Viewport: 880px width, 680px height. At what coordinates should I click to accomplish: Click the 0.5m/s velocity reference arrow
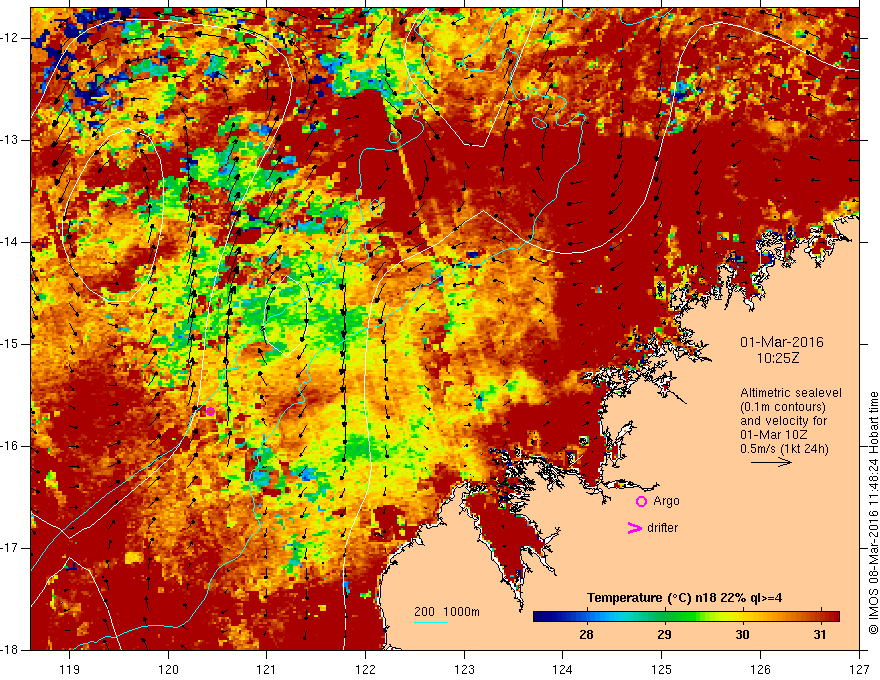click(771, 462)
